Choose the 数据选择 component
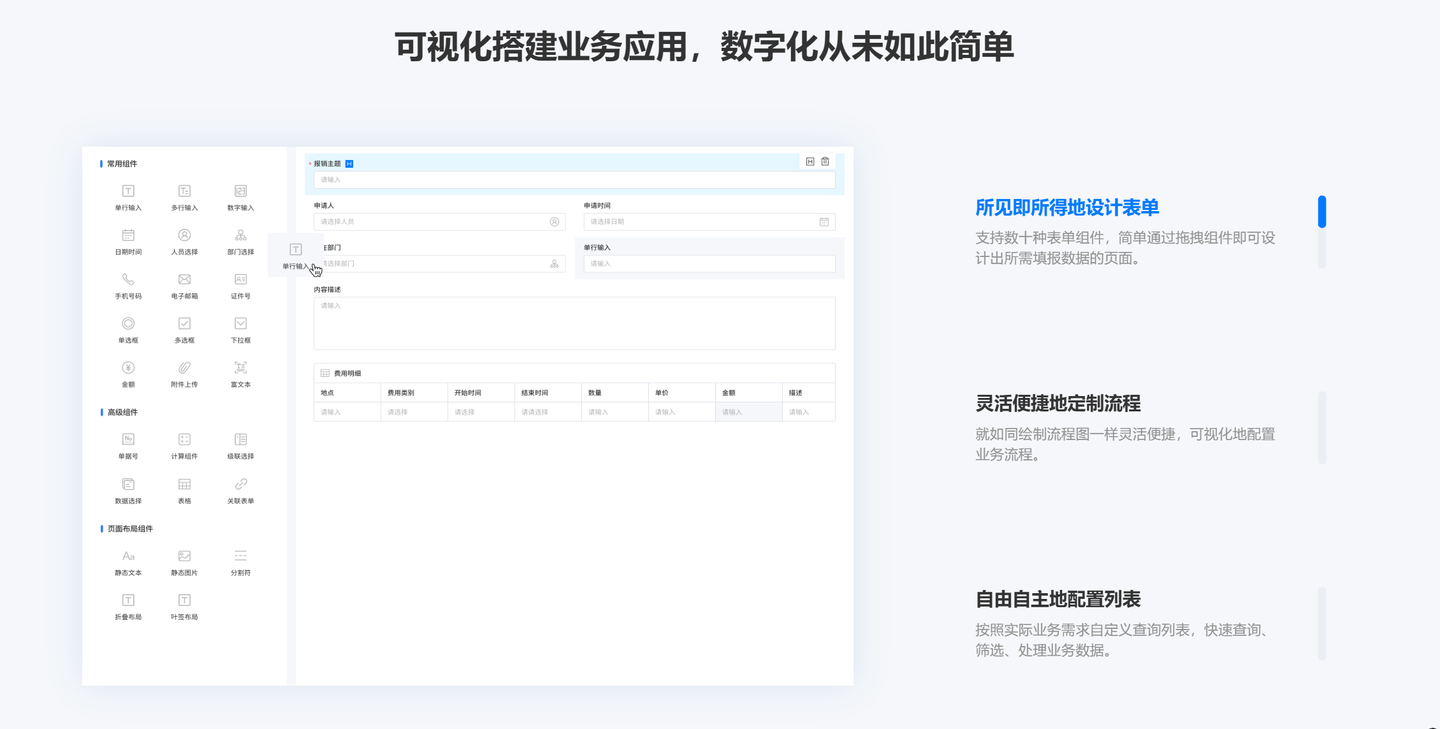The width and height of the screenshot is (1440, 729). tap(128, 491)
